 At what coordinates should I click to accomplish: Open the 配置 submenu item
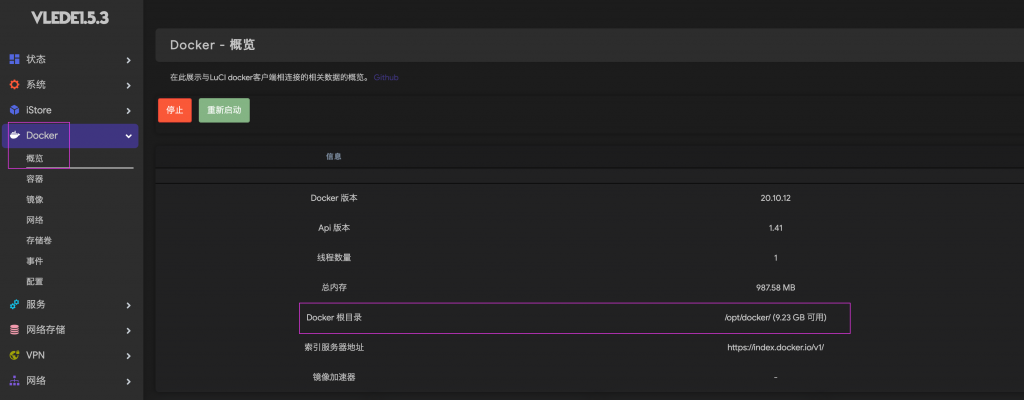[35, 282]
